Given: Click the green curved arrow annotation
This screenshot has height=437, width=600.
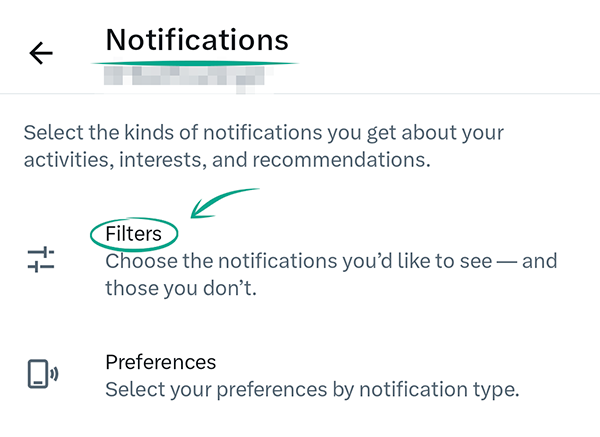Looking at the screenshot, I should coord(230,196).
